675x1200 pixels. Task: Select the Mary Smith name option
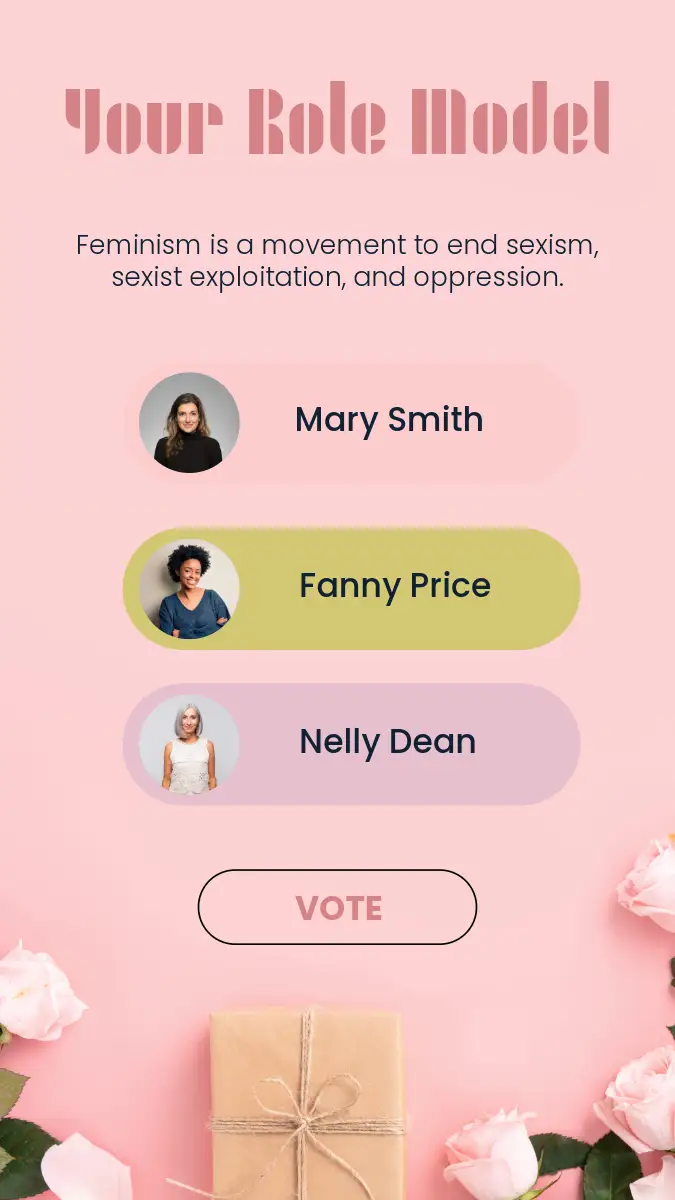pyautogui.click(x=389, y=420)
